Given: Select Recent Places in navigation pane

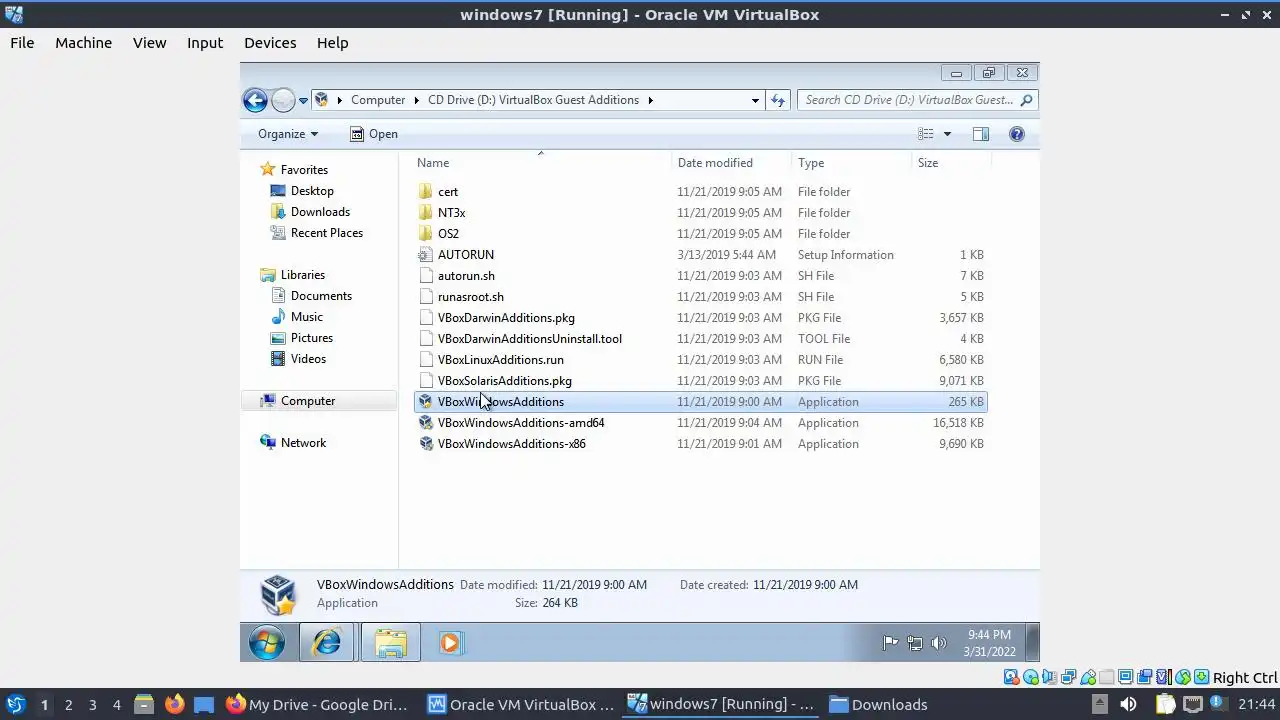Looking at the screenshot, I should (327, 233).
